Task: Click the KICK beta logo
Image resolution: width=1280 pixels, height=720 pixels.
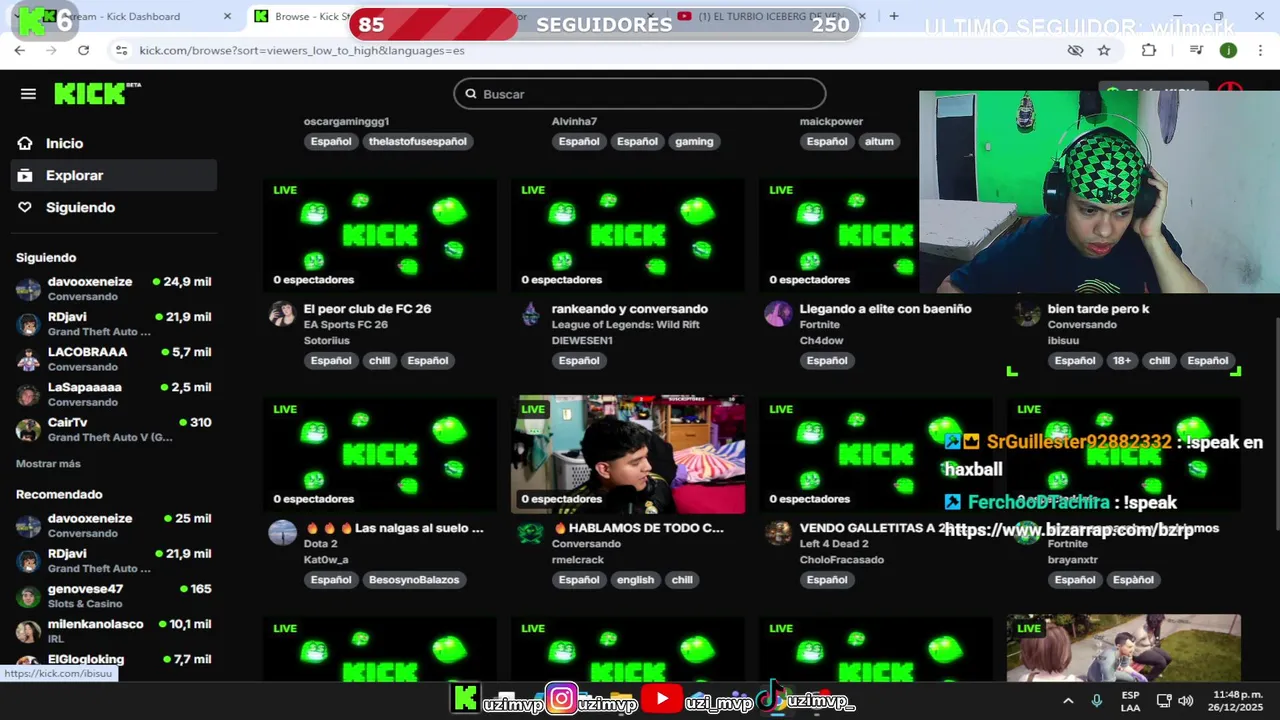Action: tap(97, 93)
